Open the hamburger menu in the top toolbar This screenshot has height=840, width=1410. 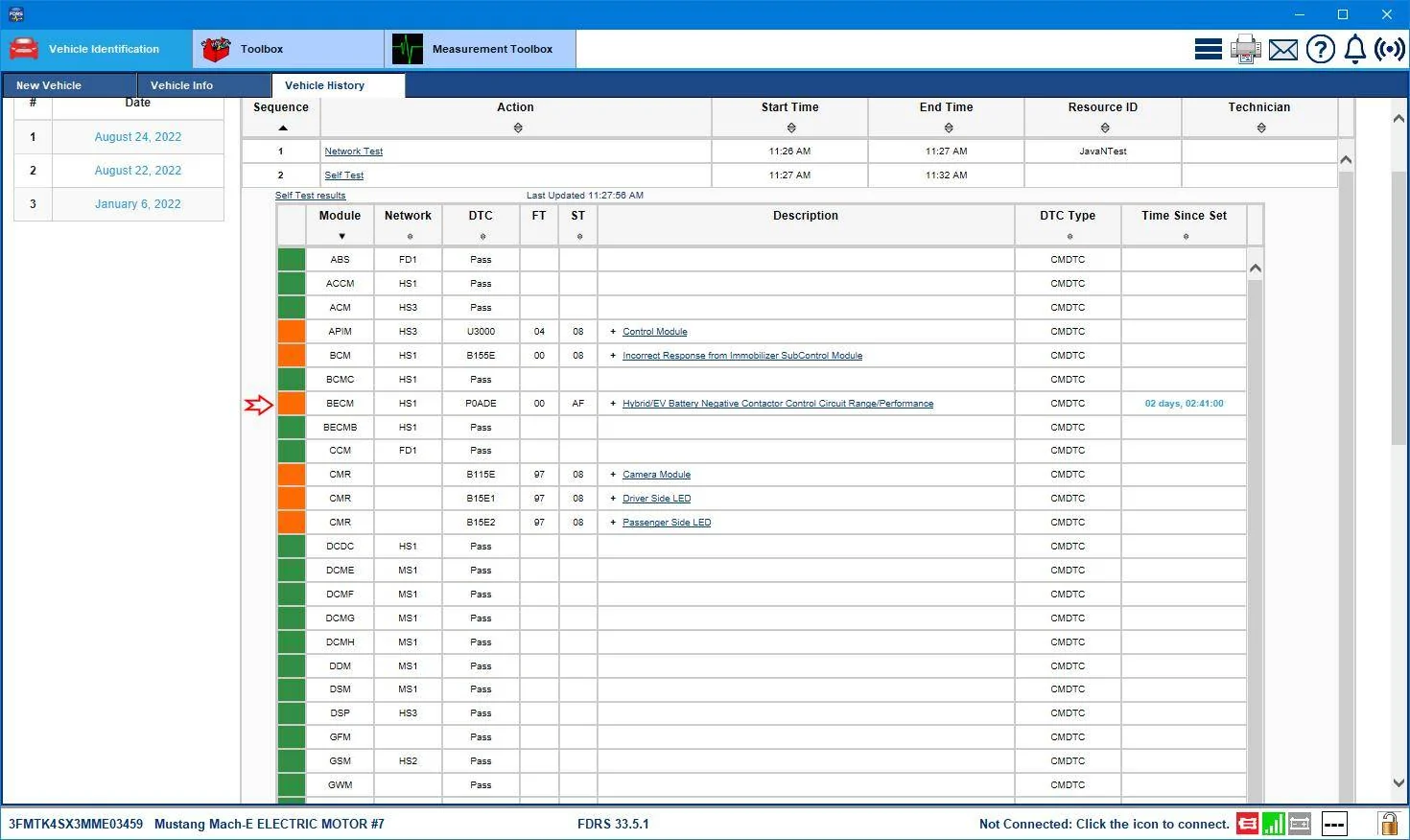click(1209, 49)
